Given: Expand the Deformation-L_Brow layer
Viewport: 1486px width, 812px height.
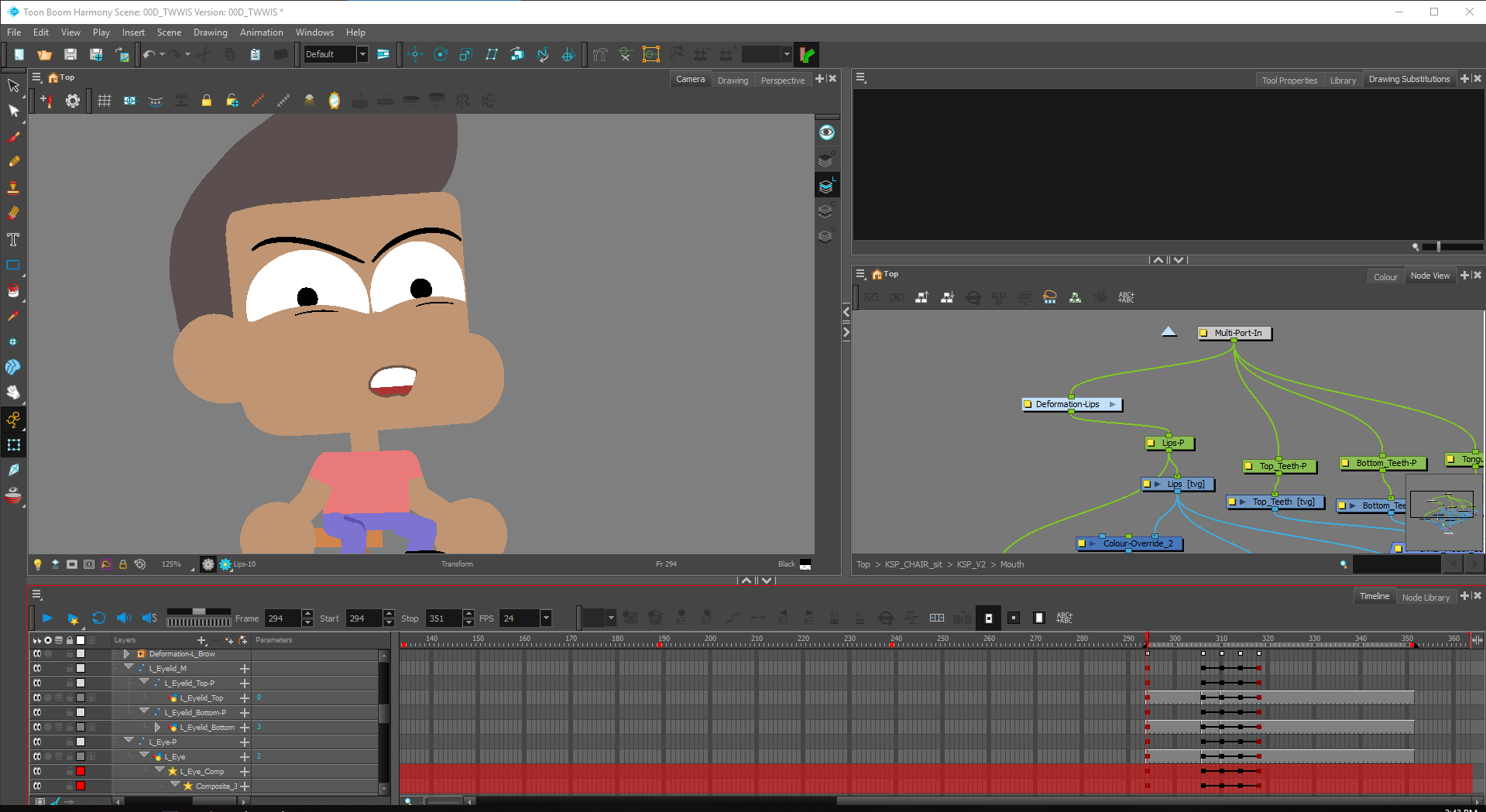Looking at the screenshot, I should 126,654.
